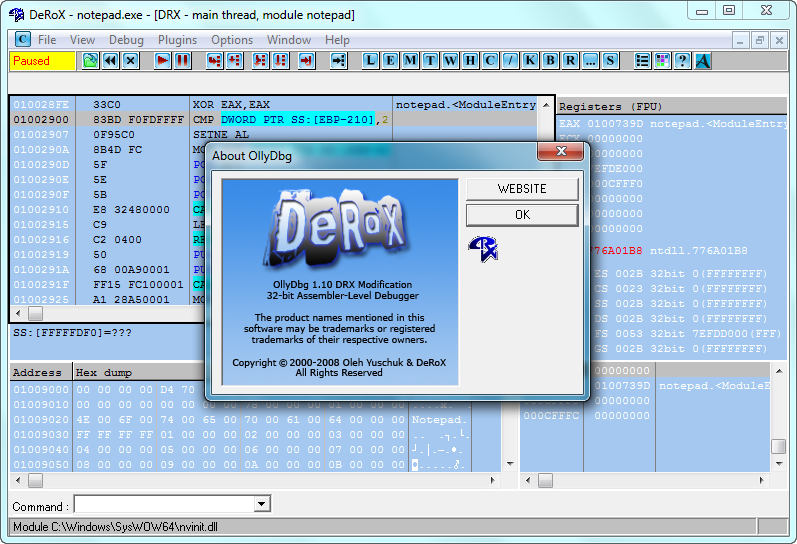Close the About OllyDbg dialog
This screenshot has height=544, width=797.
tap(561, 151)
